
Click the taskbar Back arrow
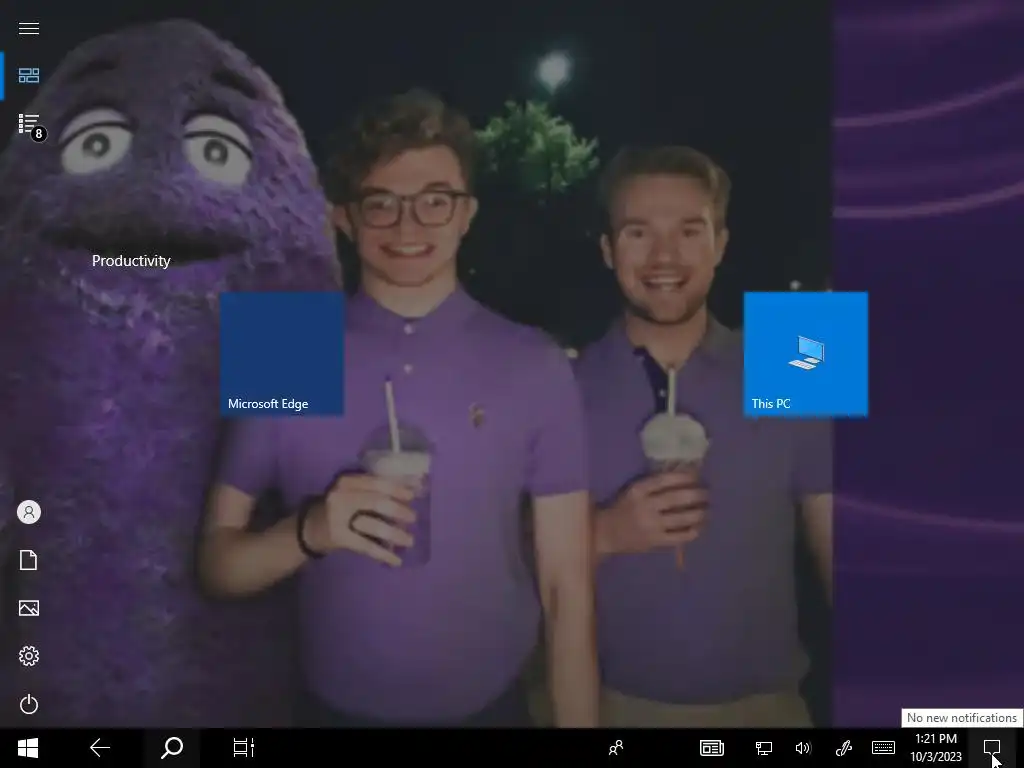[x=99, y=748]
